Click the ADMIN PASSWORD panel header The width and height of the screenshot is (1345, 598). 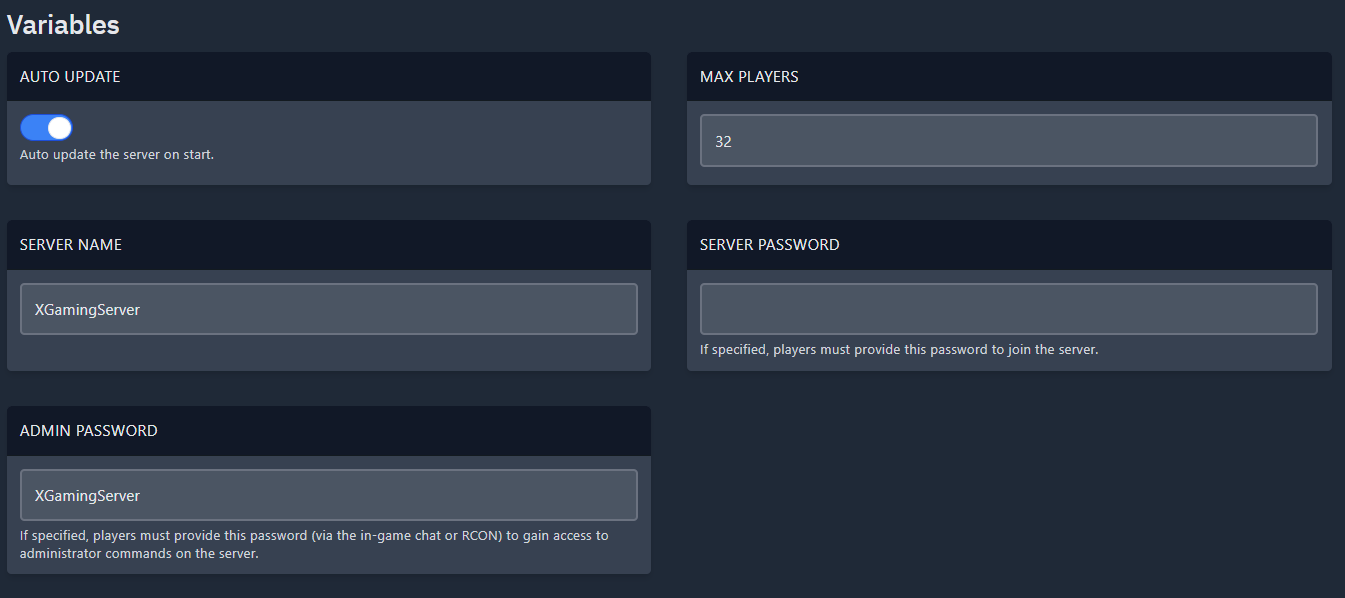pos(90,430)
